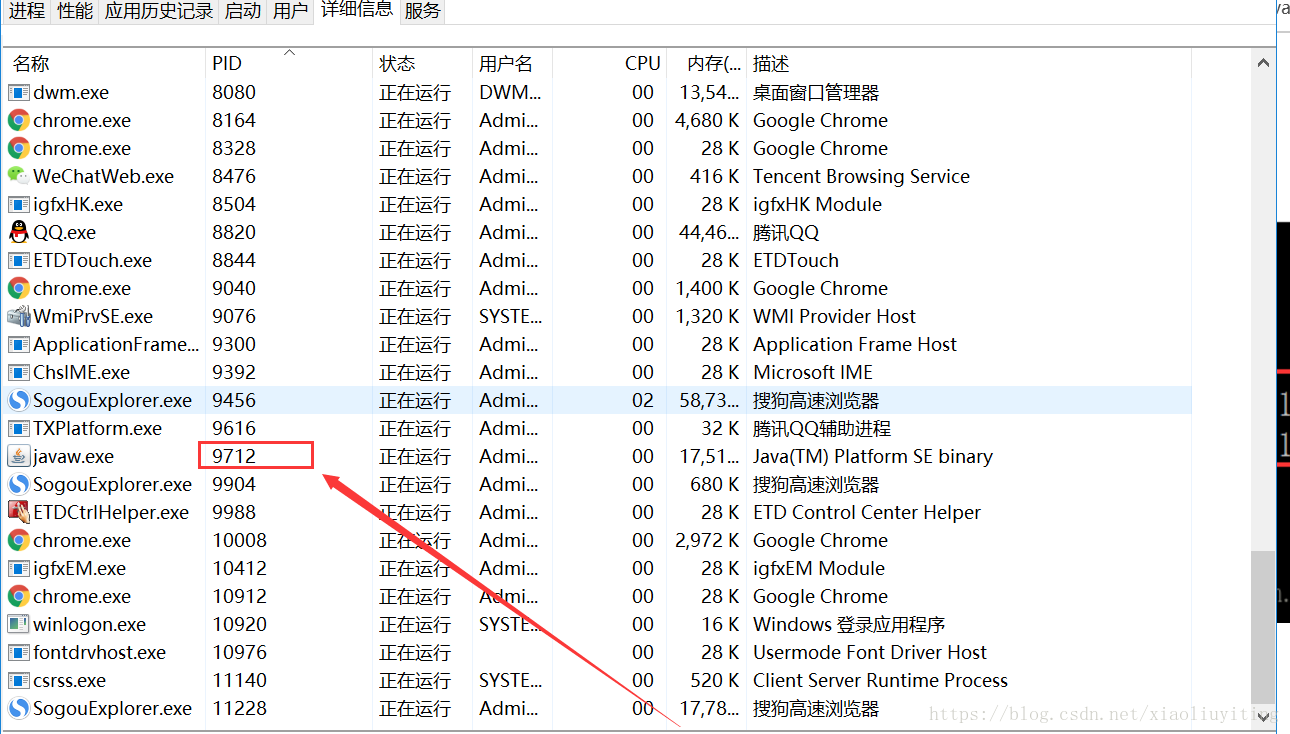Click SogouExplorer icon for PID 9456
The height and width of the screenshot is (734, 1290).
point(18,400)
